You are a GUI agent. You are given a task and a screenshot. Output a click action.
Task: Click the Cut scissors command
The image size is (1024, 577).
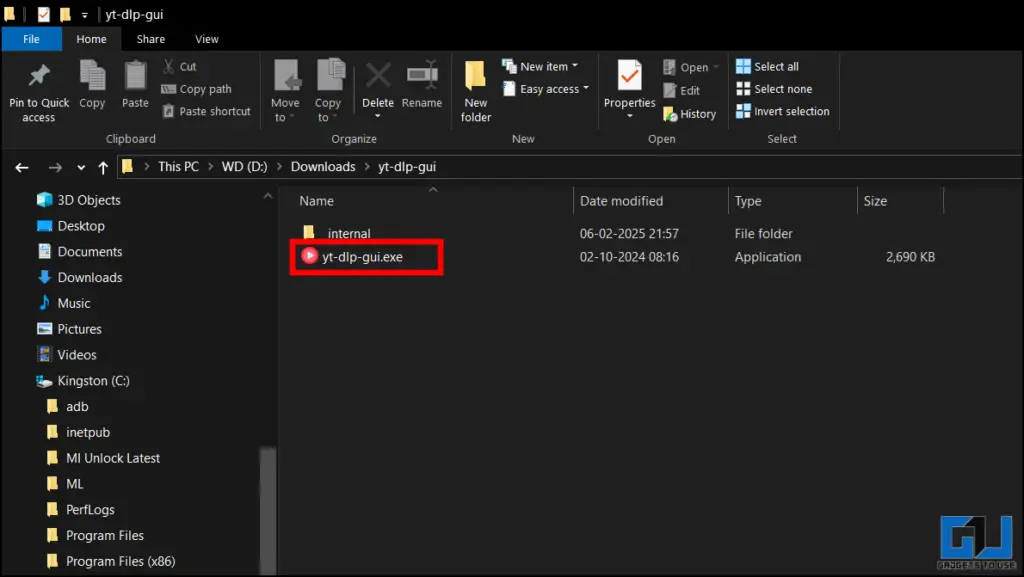pyautogui.click(x=179, y=67)
